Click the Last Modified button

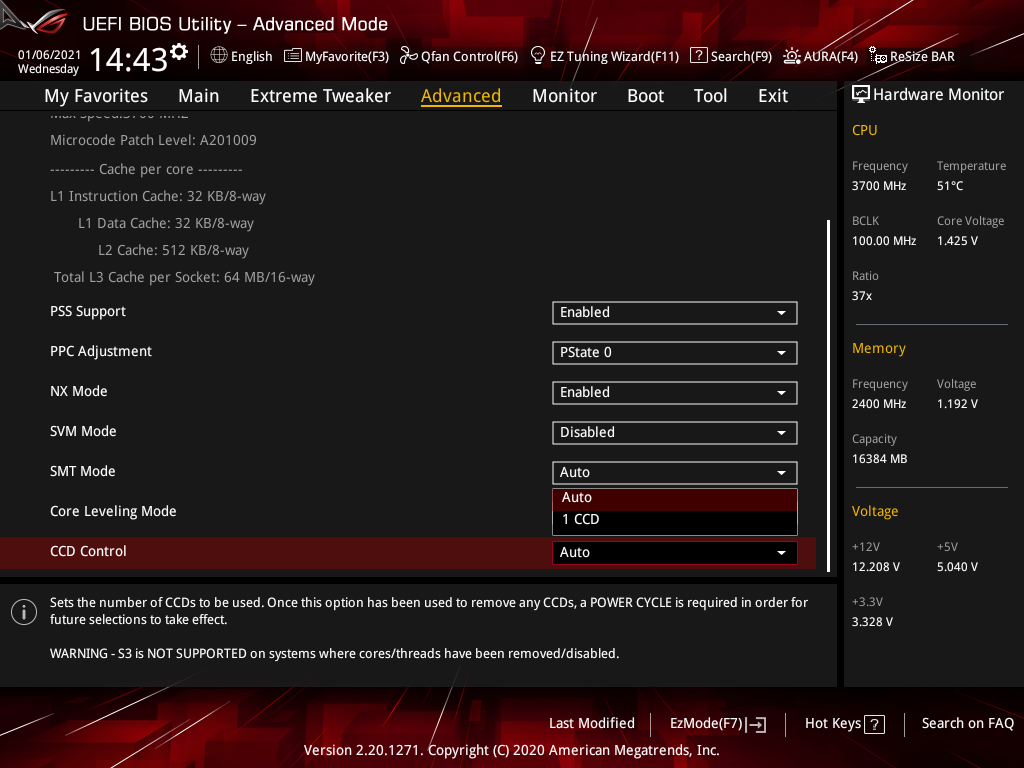[x=592, y=724]
